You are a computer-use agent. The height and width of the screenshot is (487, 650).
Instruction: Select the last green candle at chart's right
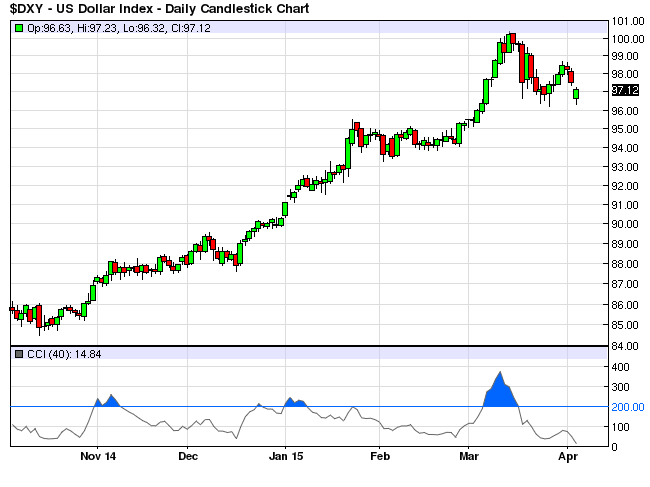[x=576, y=94]
